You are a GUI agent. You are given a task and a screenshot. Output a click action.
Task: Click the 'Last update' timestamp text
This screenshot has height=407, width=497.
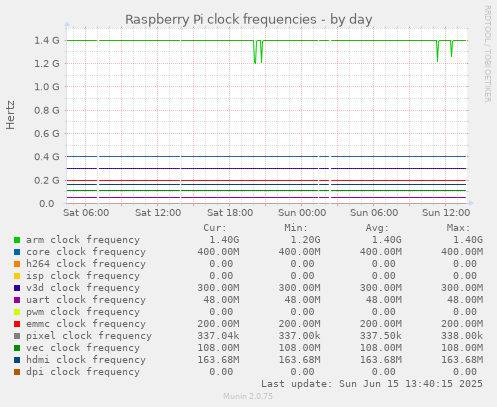[372, 384]
